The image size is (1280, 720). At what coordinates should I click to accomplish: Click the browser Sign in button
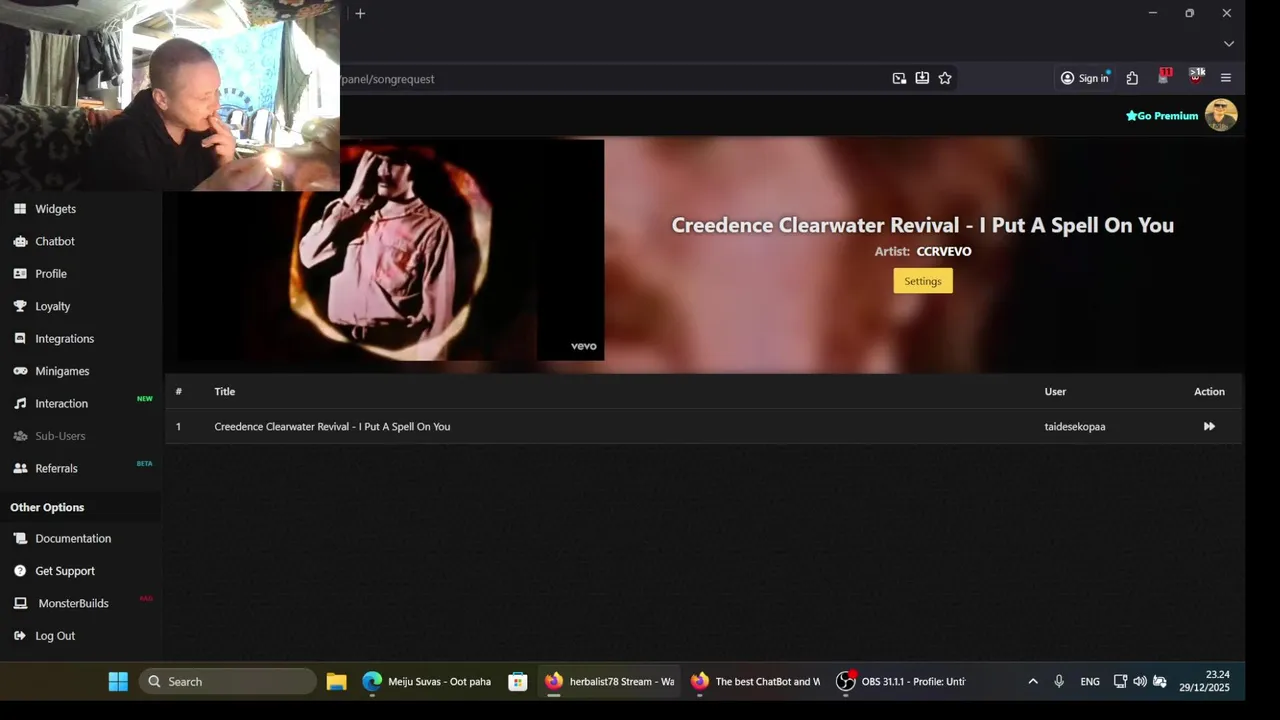coord(1085,78)
